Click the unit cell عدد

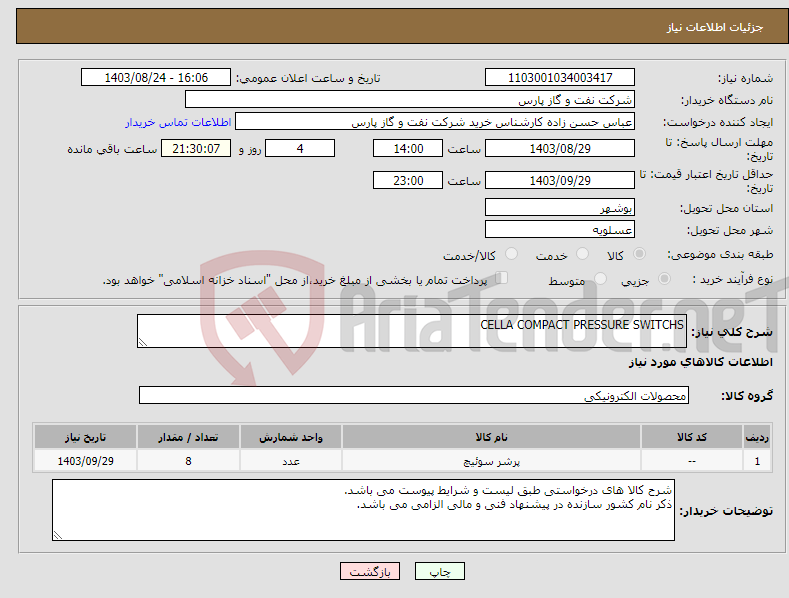tap(290, 461)
